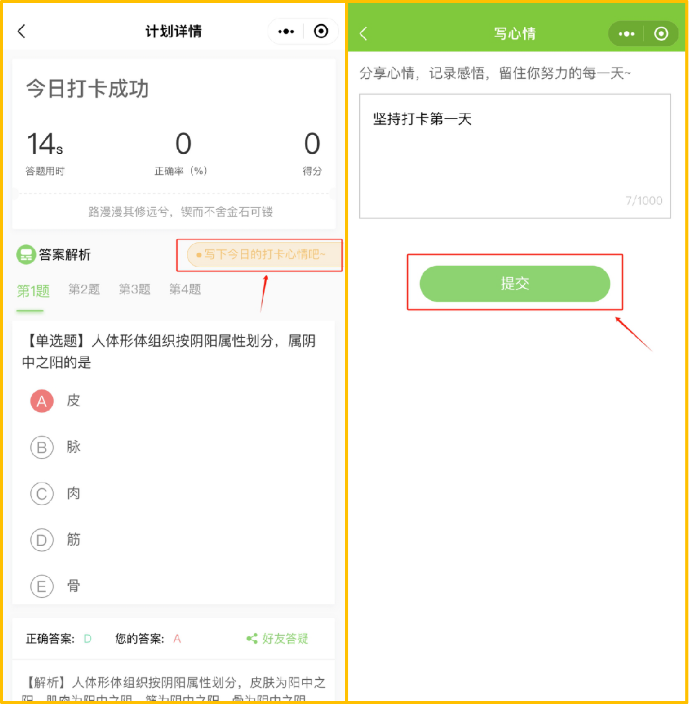Tap the circle close icon on 写心情 header
This screenshot has width=689, height=704.
[x=661, y=34]
